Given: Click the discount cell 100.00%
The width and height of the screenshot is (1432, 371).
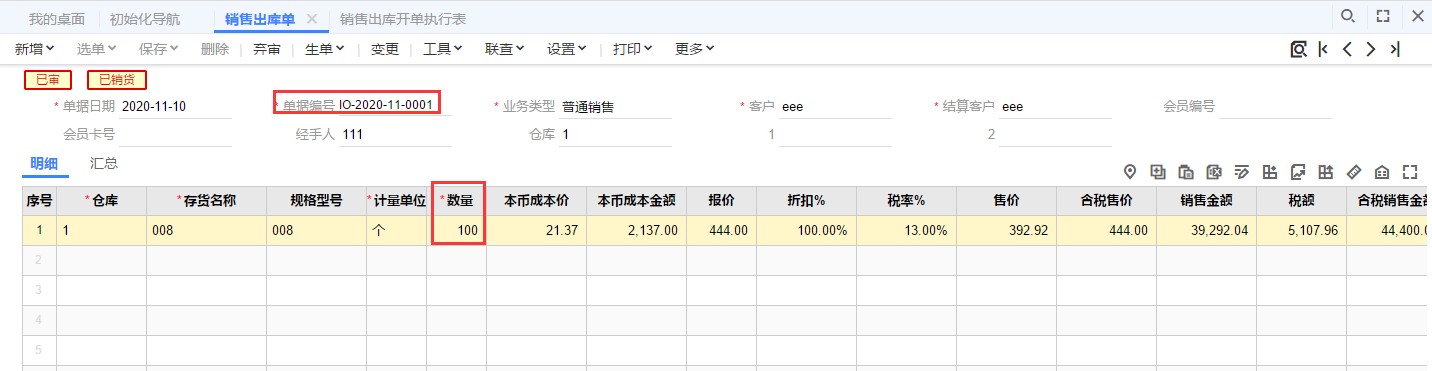Looking at the screenshot, I should (807, 231).
